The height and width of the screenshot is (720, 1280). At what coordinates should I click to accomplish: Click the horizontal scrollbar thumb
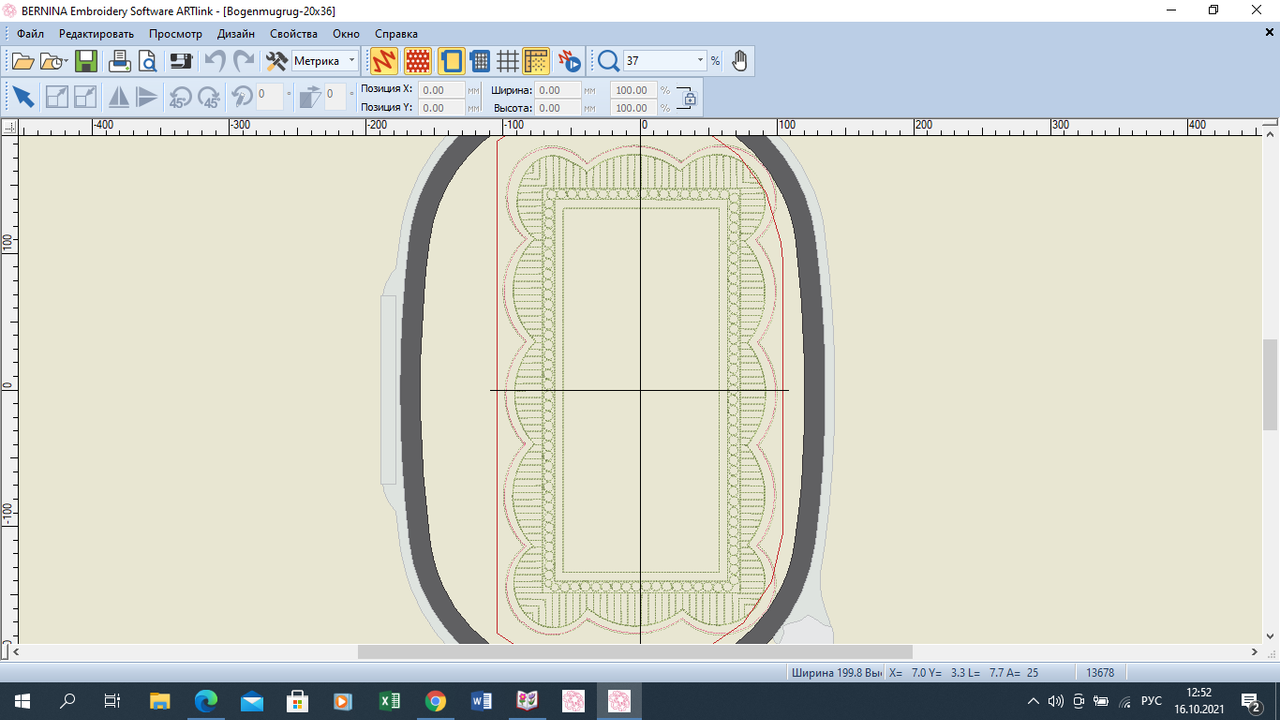click(x=635, y=652)
